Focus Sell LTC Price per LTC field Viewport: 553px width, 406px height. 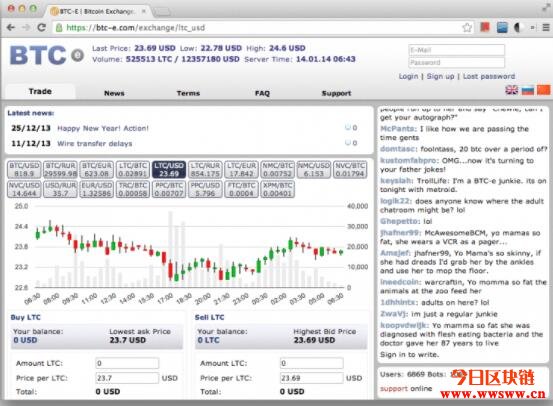pos(311,378)
